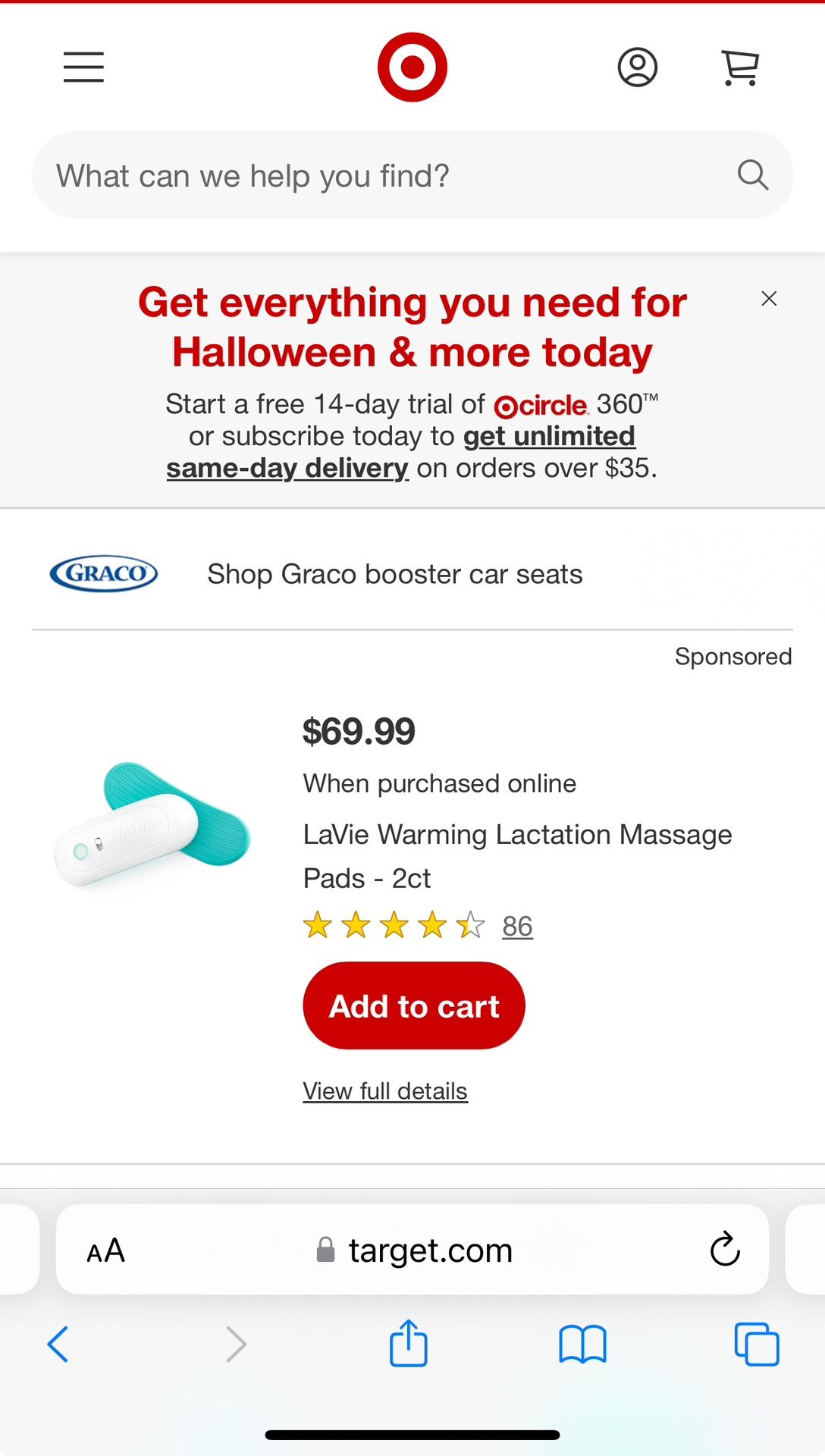Viewport: 825px width, 1456px height.
Task: Show all open Safari tabs
Action: pyautogui.click(x=756, y=1344)
